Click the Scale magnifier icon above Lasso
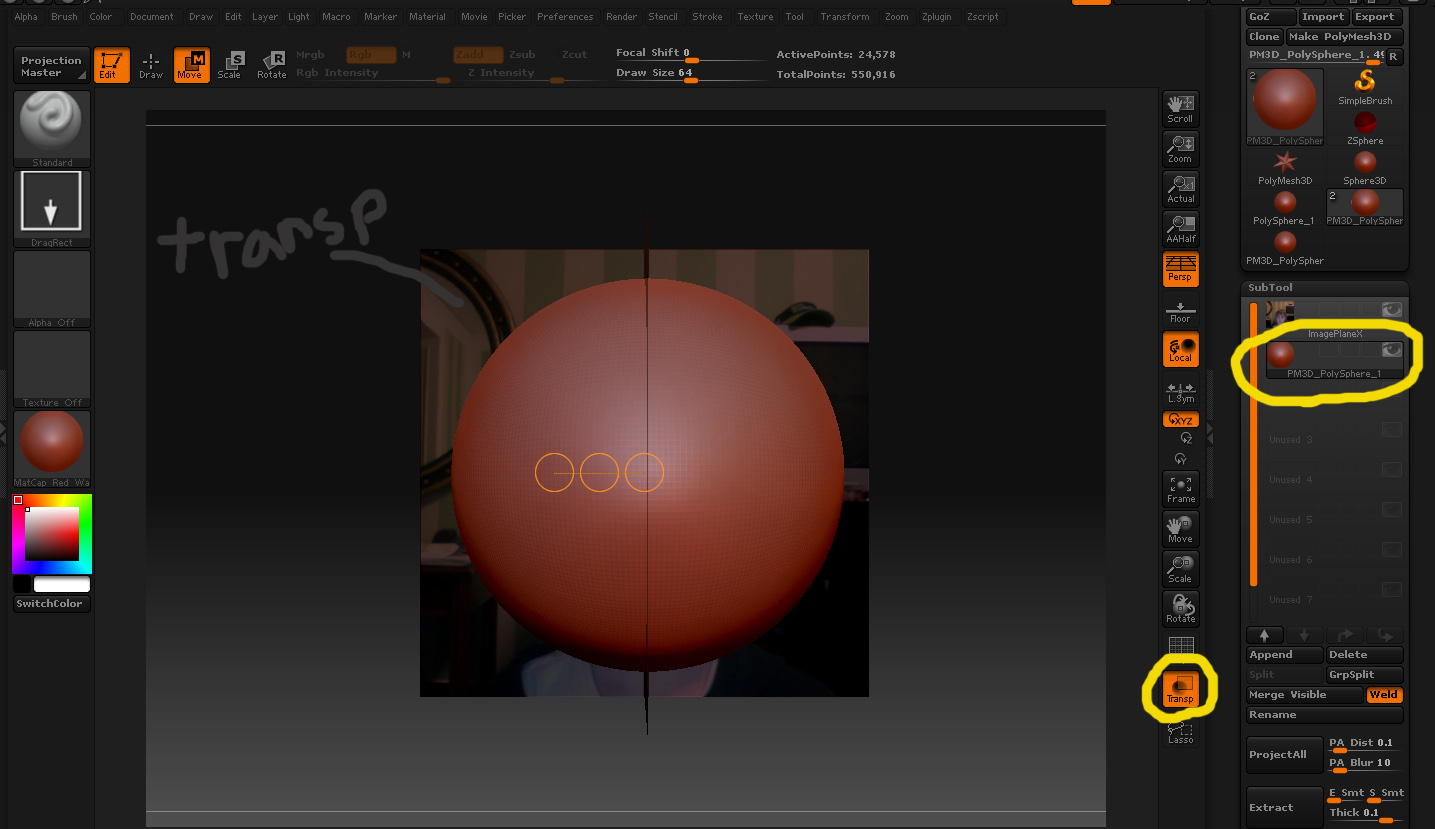Image resolution: width=1435 pixels, height=829 pixels. tap(1180, 569)
